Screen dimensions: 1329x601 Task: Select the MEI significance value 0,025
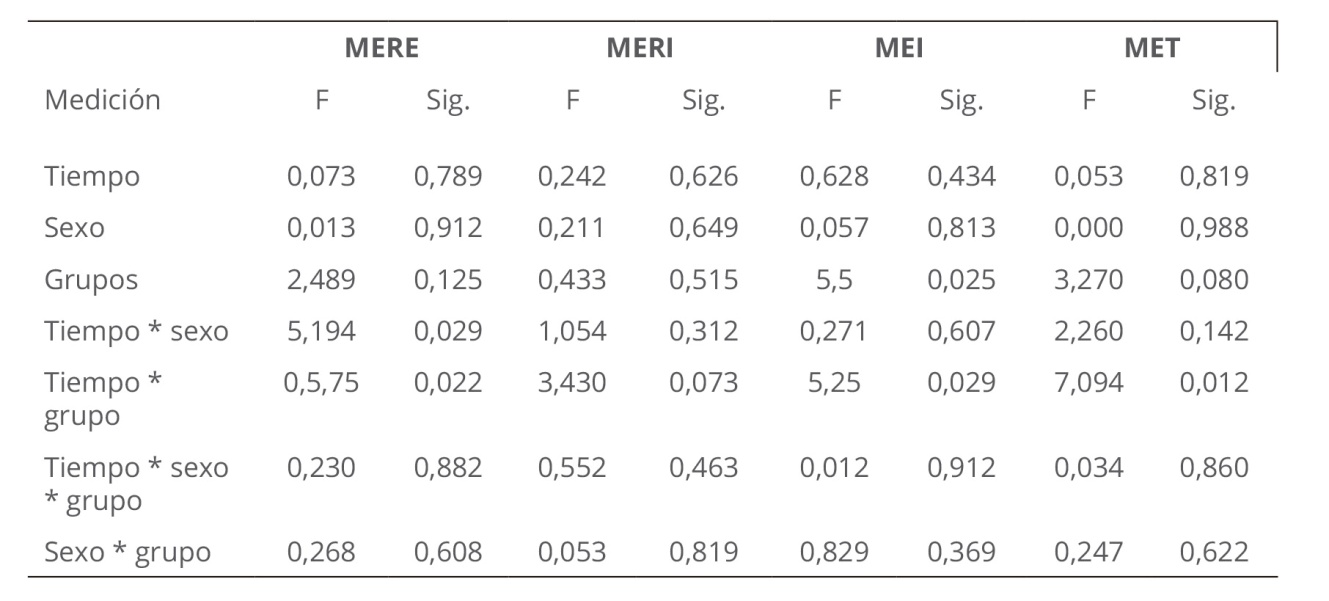point(961,280)
